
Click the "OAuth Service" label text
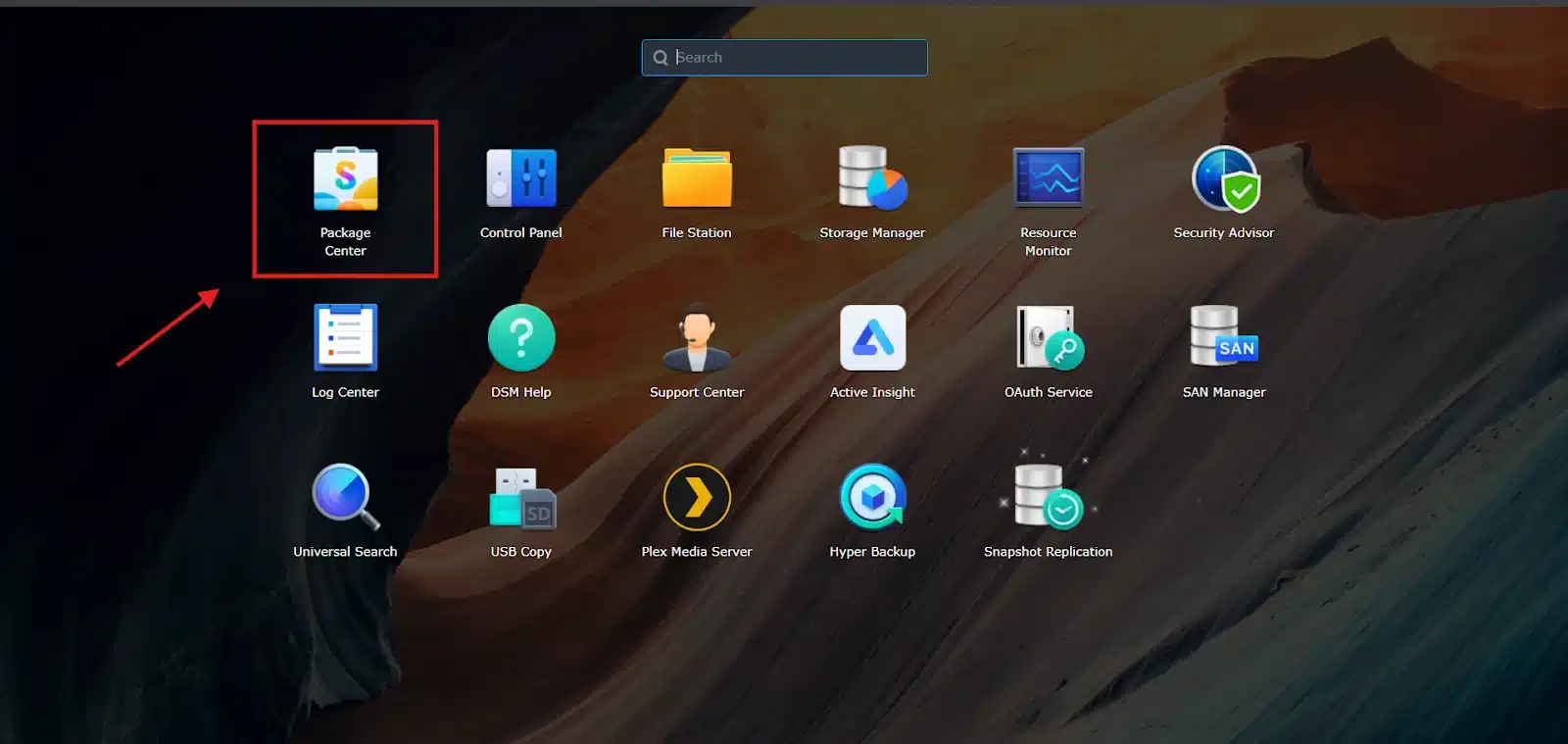pyautogui.click(x=1049, y=392)
